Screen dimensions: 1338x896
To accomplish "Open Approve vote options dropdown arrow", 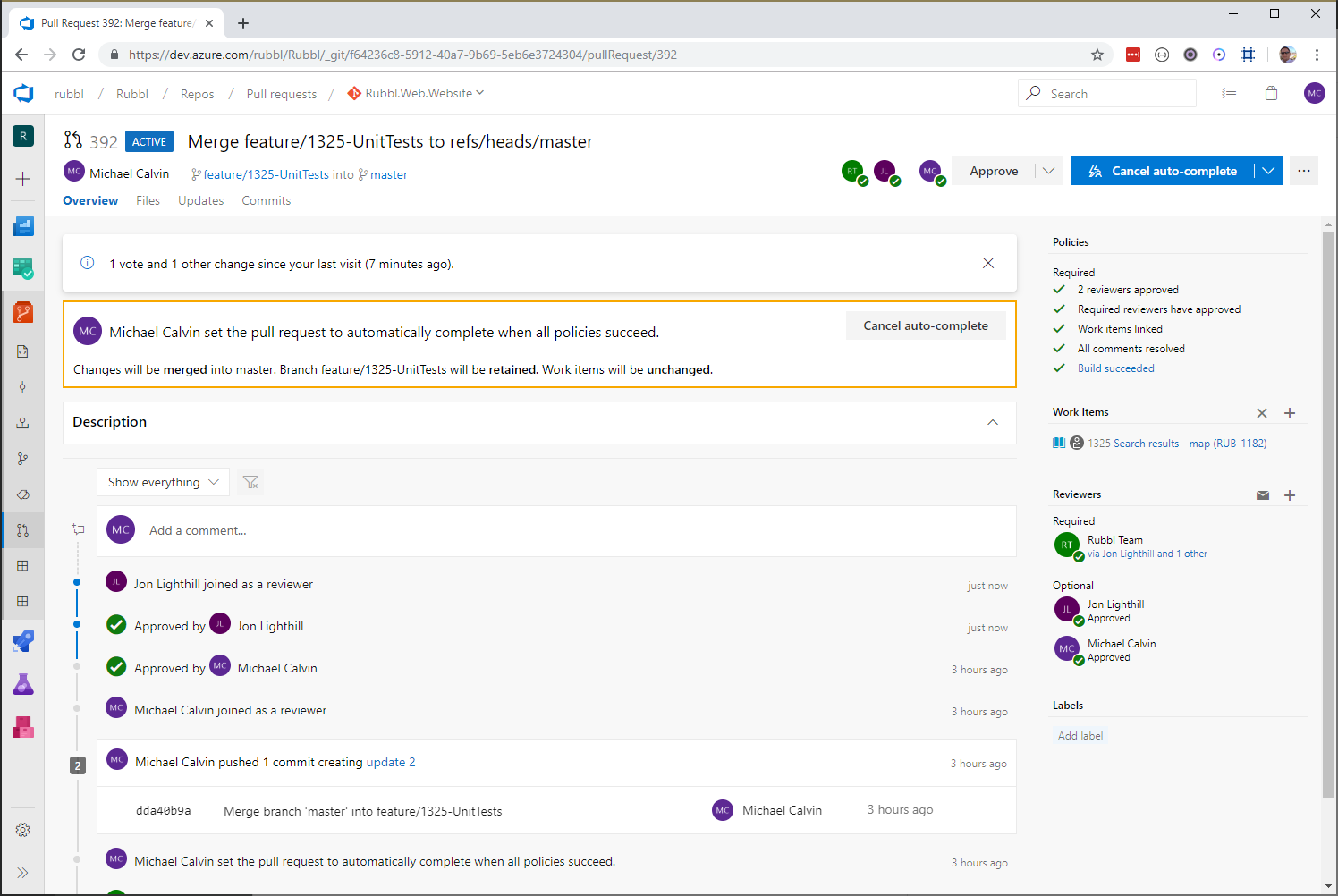I will 1049,171.
